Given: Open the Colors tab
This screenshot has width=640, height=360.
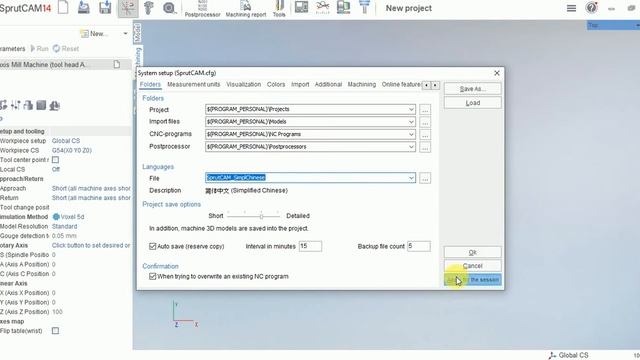Looking at the screenshot, I should click(276, 84).
